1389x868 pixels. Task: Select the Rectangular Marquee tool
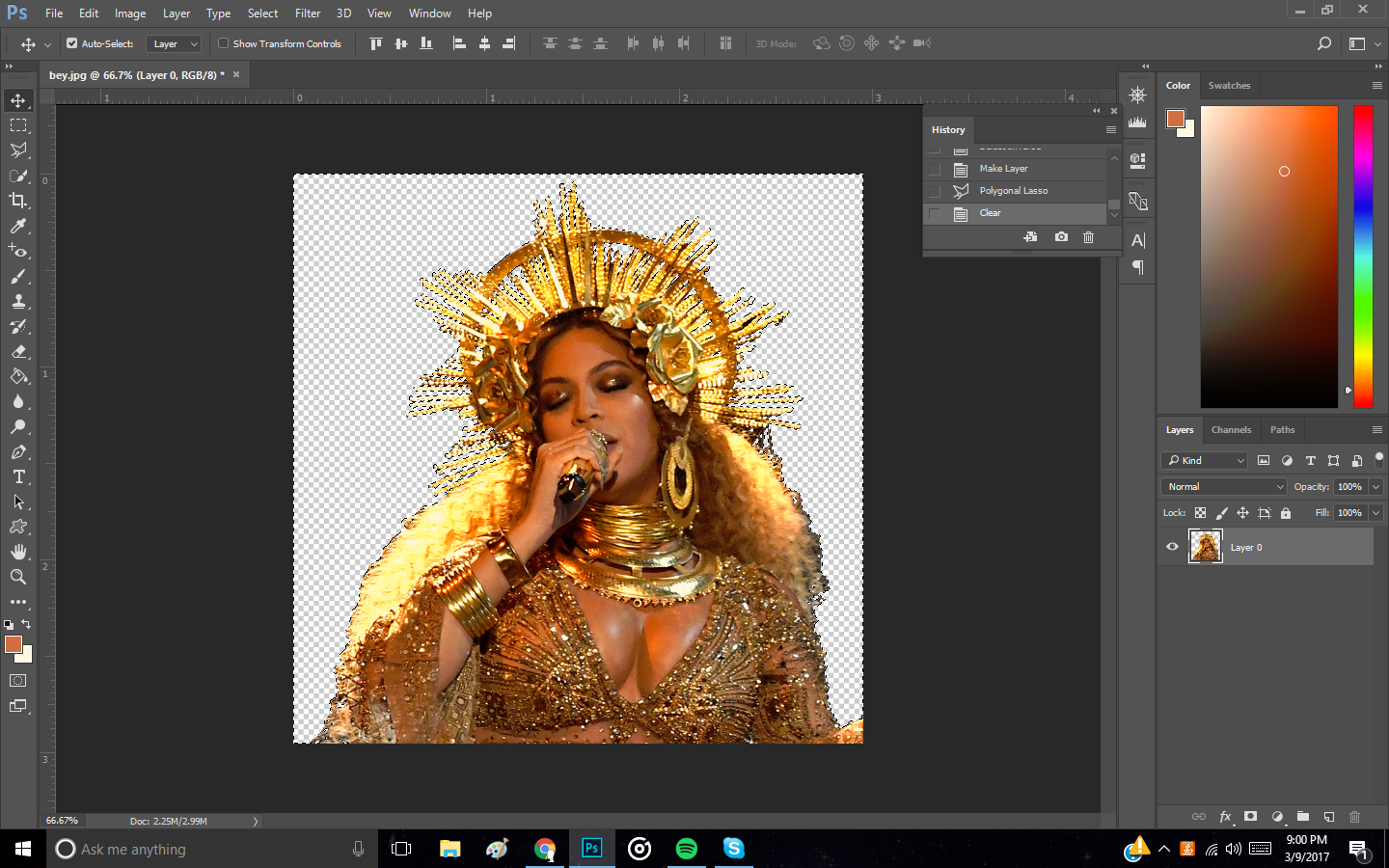[x=18, y=125]
